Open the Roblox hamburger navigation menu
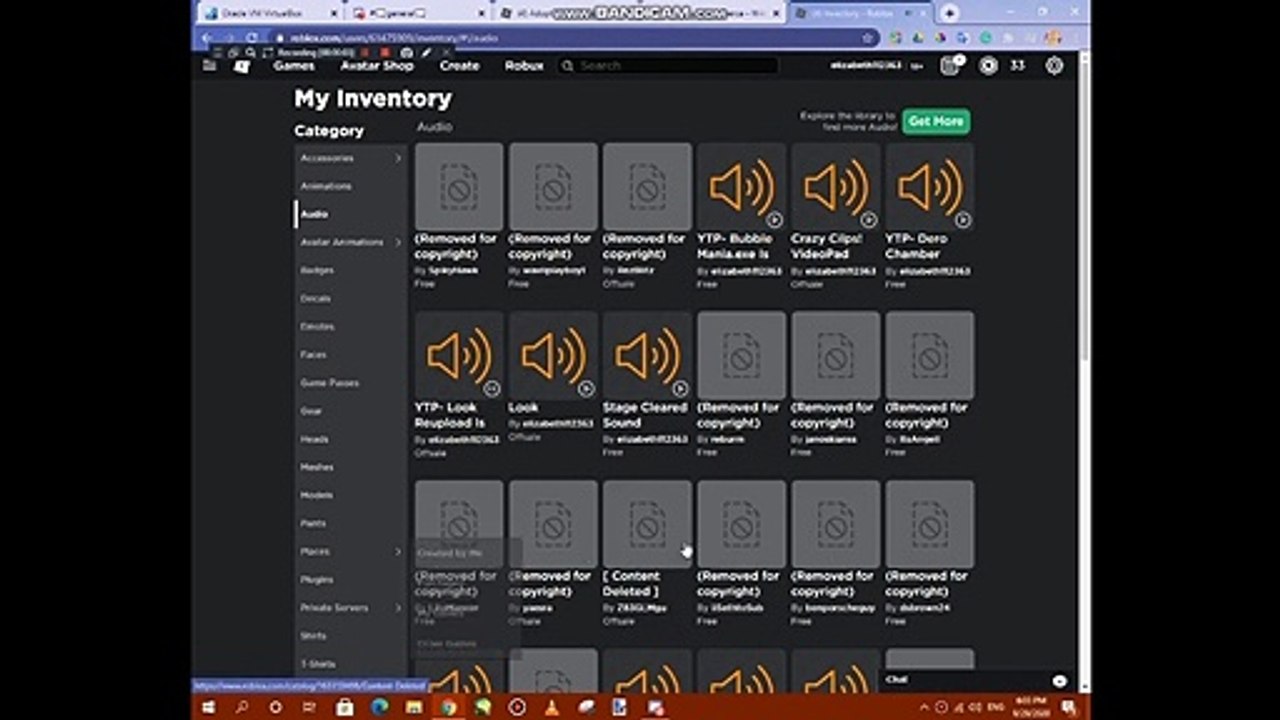 coord(209,65)
